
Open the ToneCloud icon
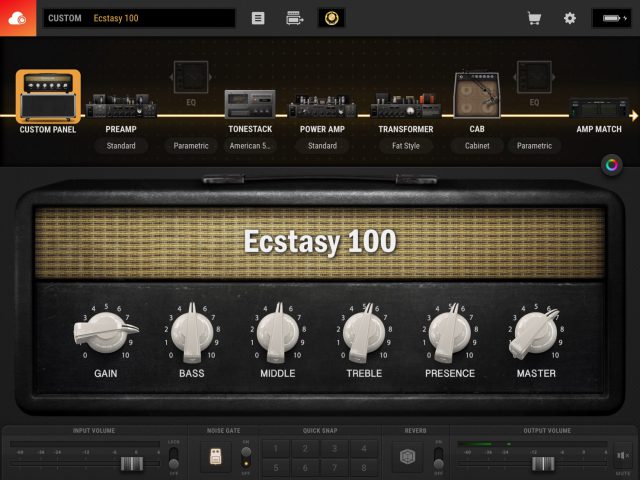pos(18,18)
